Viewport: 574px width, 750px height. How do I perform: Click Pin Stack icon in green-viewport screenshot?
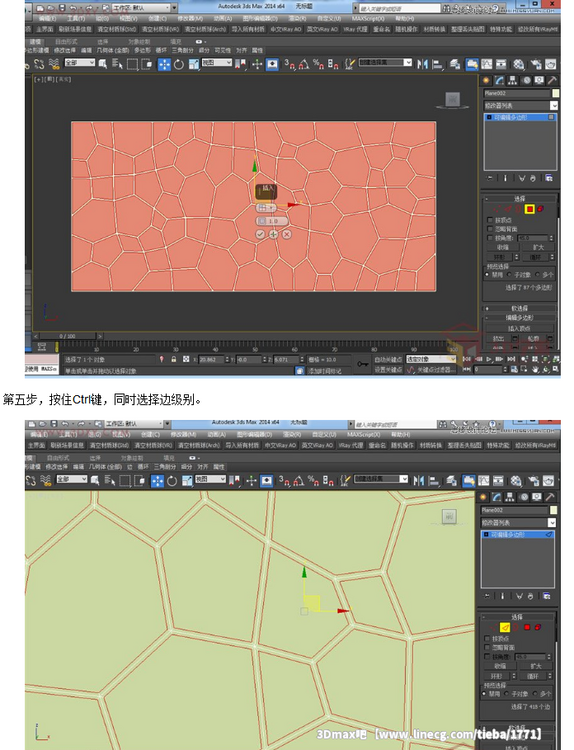487,596
